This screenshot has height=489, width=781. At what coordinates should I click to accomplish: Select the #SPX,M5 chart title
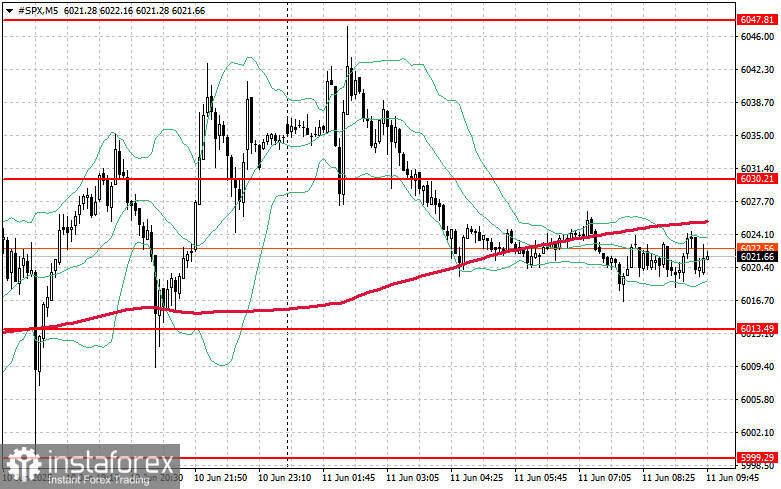coord(37,10)
